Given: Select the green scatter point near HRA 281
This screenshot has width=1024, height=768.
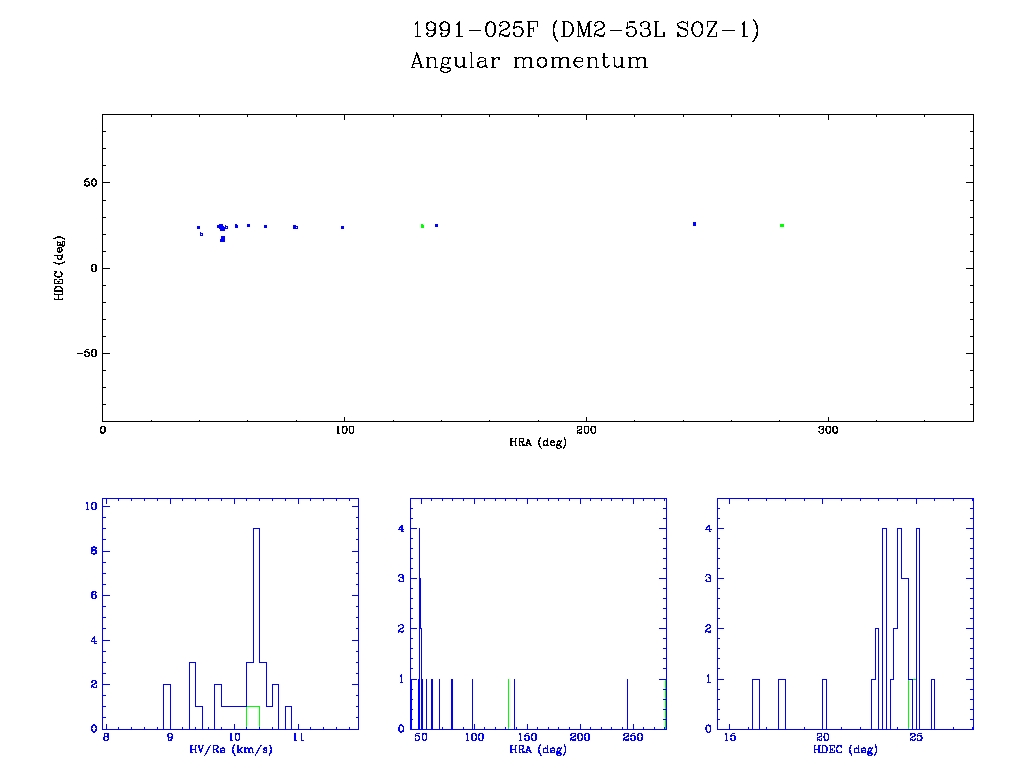Looking at the screenshot, I should [782, 226].
